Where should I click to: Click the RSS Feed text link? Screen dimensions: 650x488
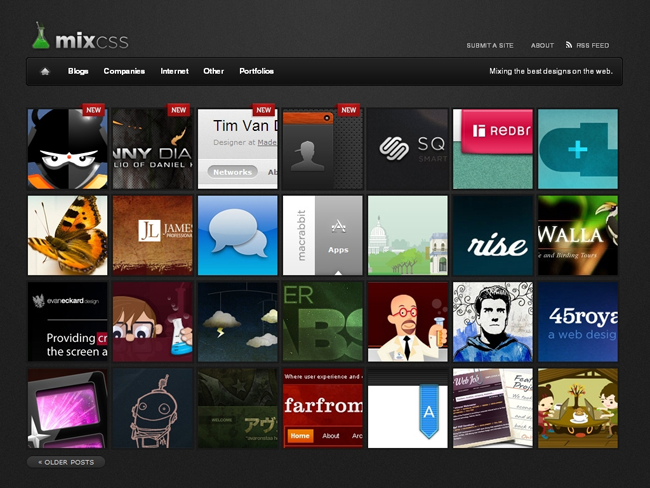point(592,46)
